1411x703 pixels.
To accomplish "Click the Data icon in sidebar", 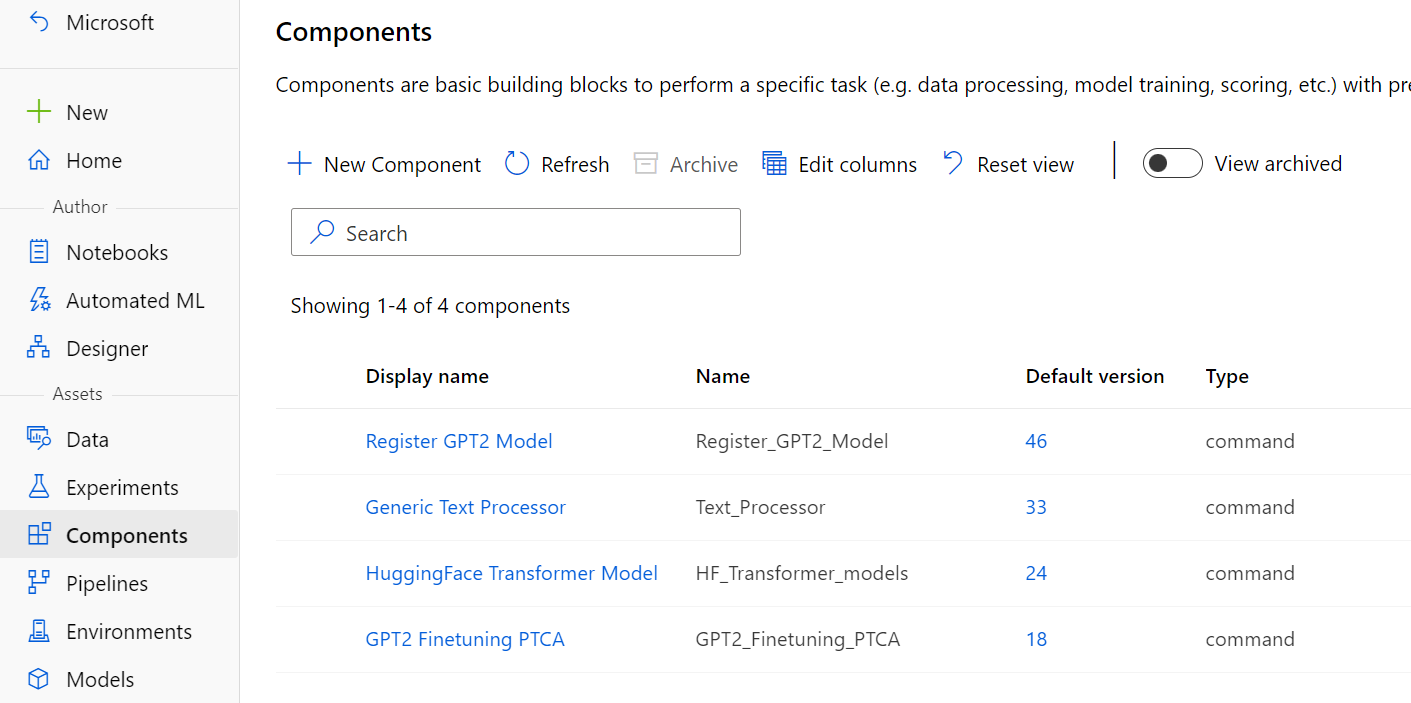I will (38, 439).
